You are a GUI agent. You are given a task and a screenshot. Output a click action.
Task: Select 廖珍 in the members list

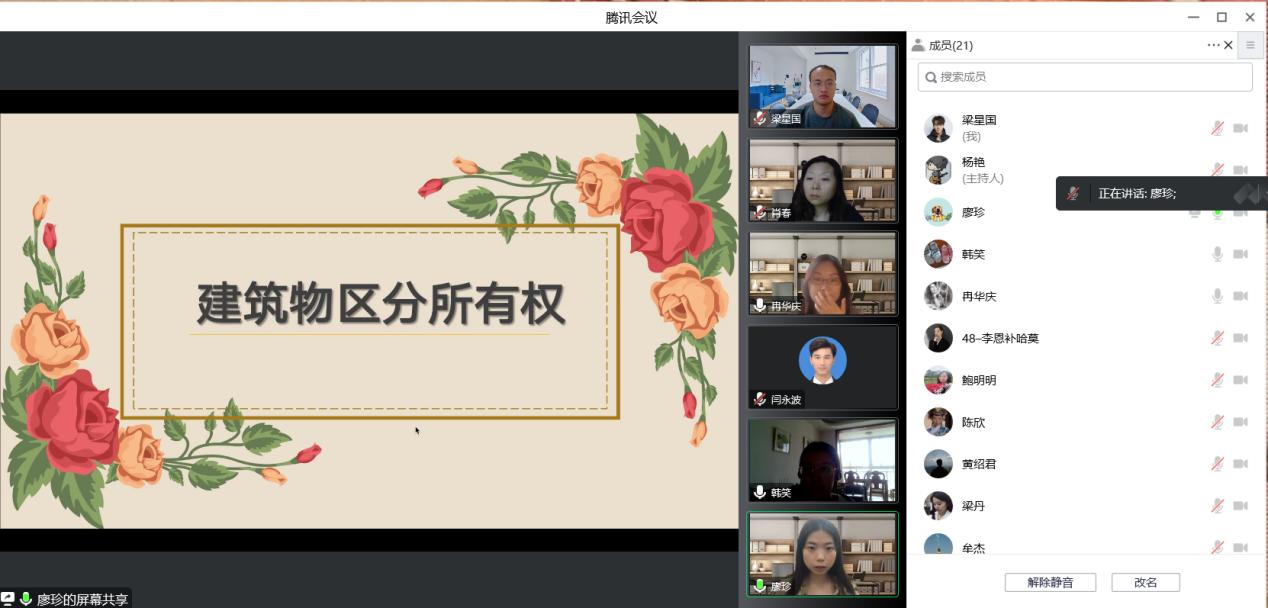(x=973, y=212)
